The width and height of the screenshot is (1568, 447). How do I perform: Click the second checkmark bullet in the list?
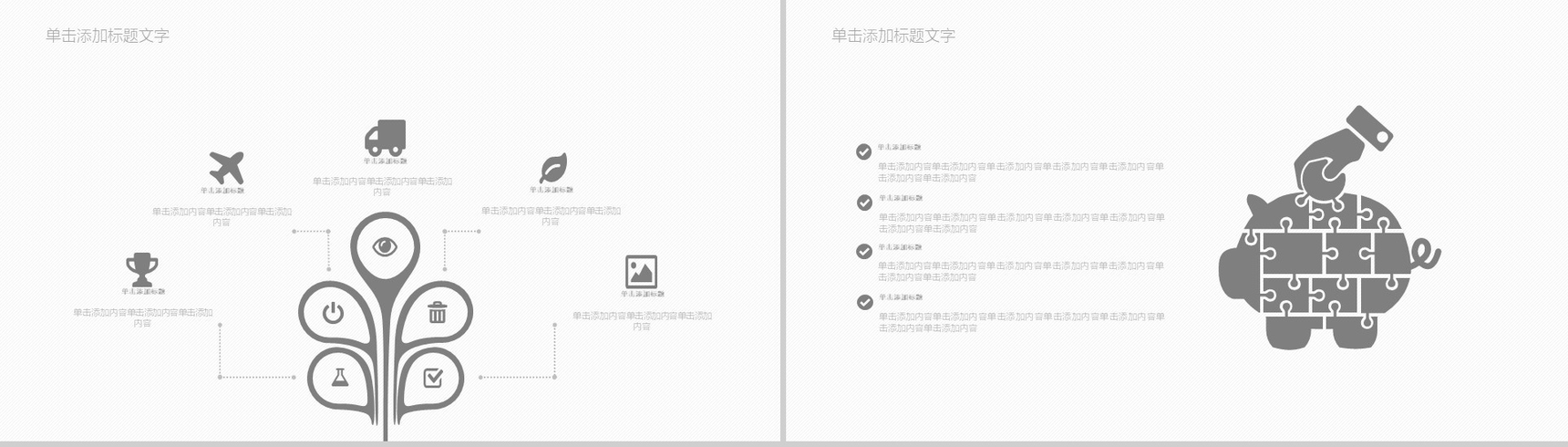[x=864, y=203]
